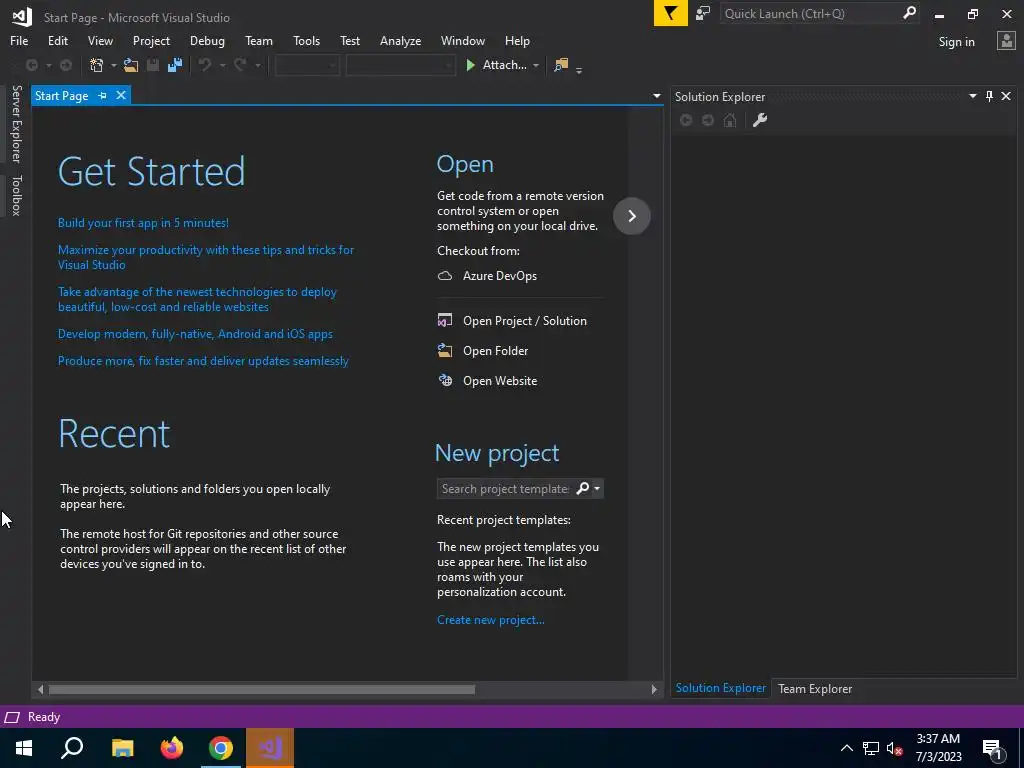Click the Undo toolbar icon

[205, 65]
